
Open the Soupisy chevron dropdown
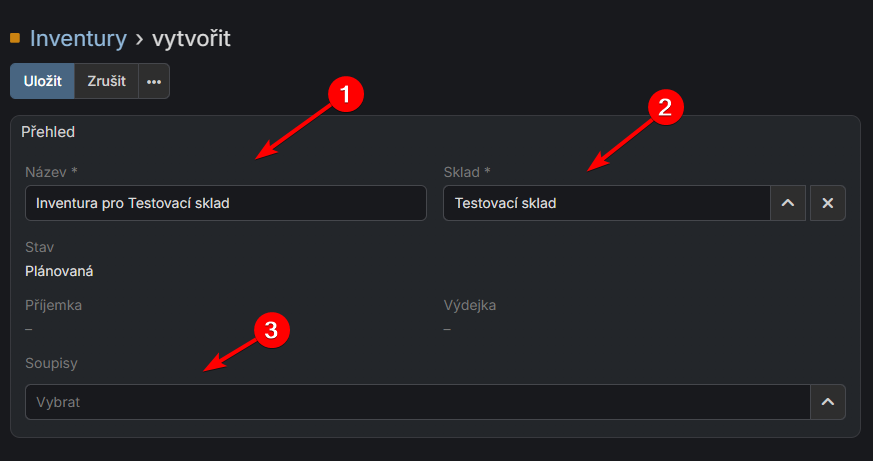click(827, 402)
